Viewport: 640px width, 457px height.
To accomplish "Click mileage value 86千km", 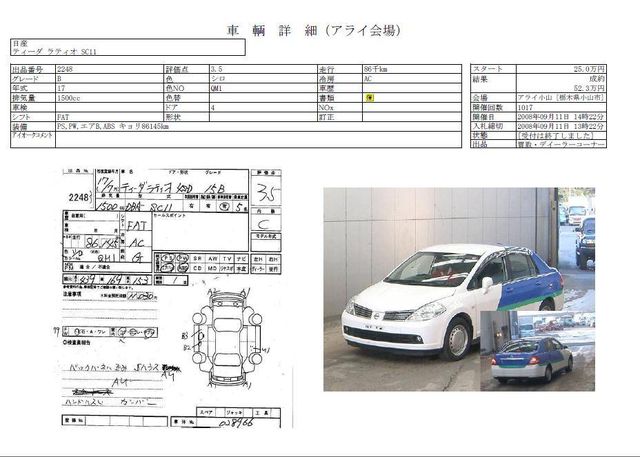I will [376, 69].
